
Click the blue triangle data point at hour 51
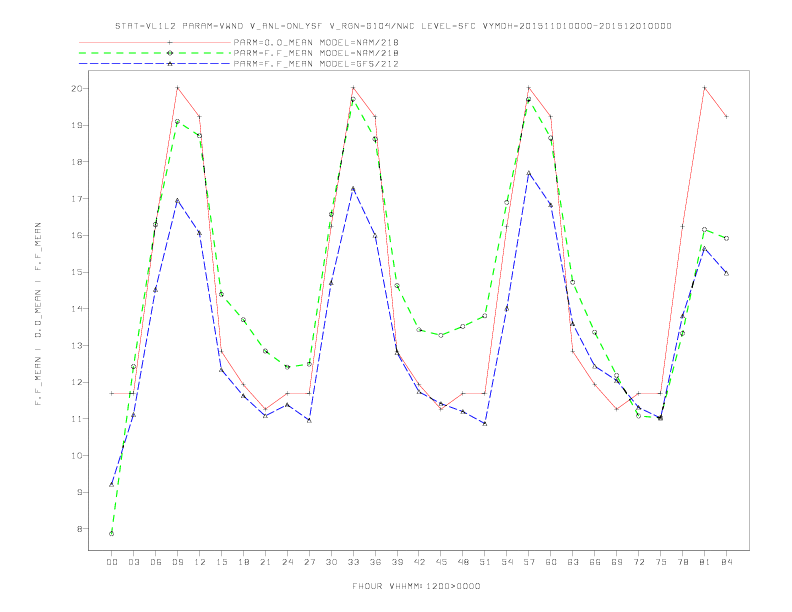coord(485,424)
